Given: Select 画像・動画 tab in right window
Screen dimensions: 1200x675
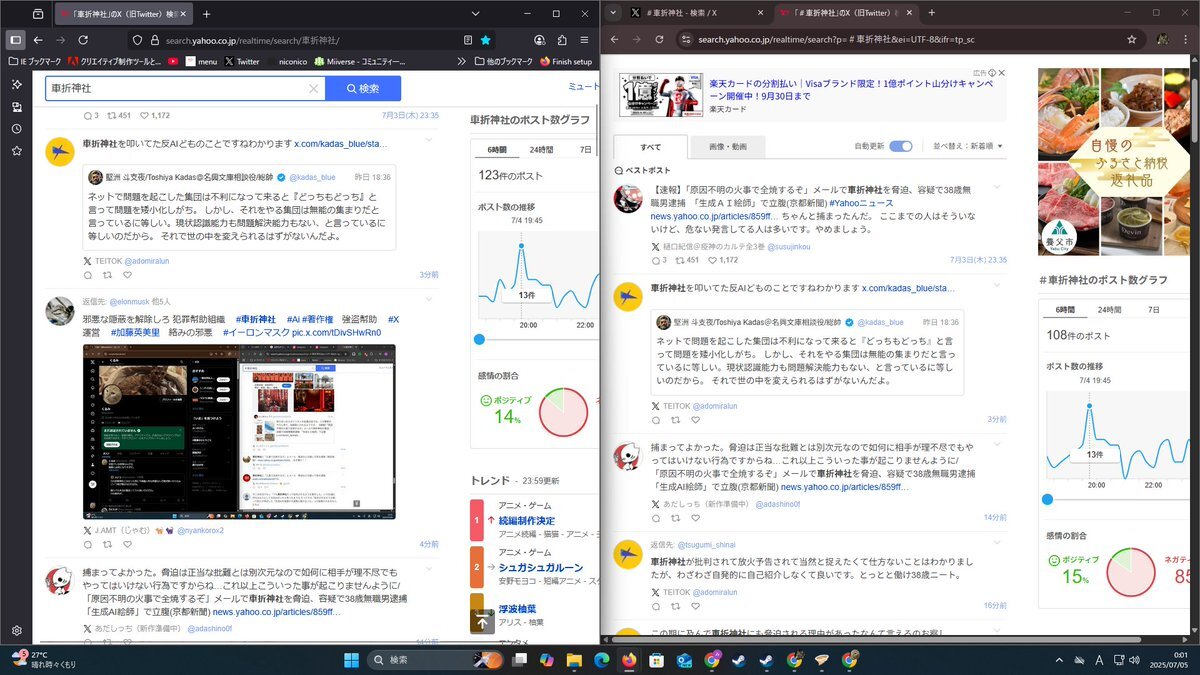Looking at the screenshot, I should coord(727,147).
